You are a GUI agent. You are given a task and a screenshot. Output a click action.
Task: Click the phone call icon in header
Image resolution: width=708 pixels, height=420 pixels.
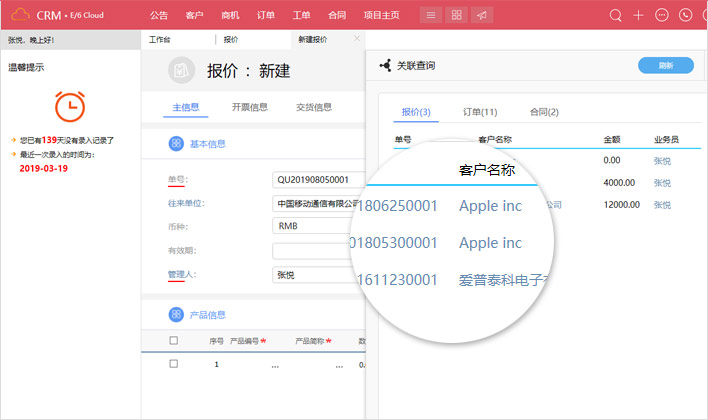tap(685, 15)
